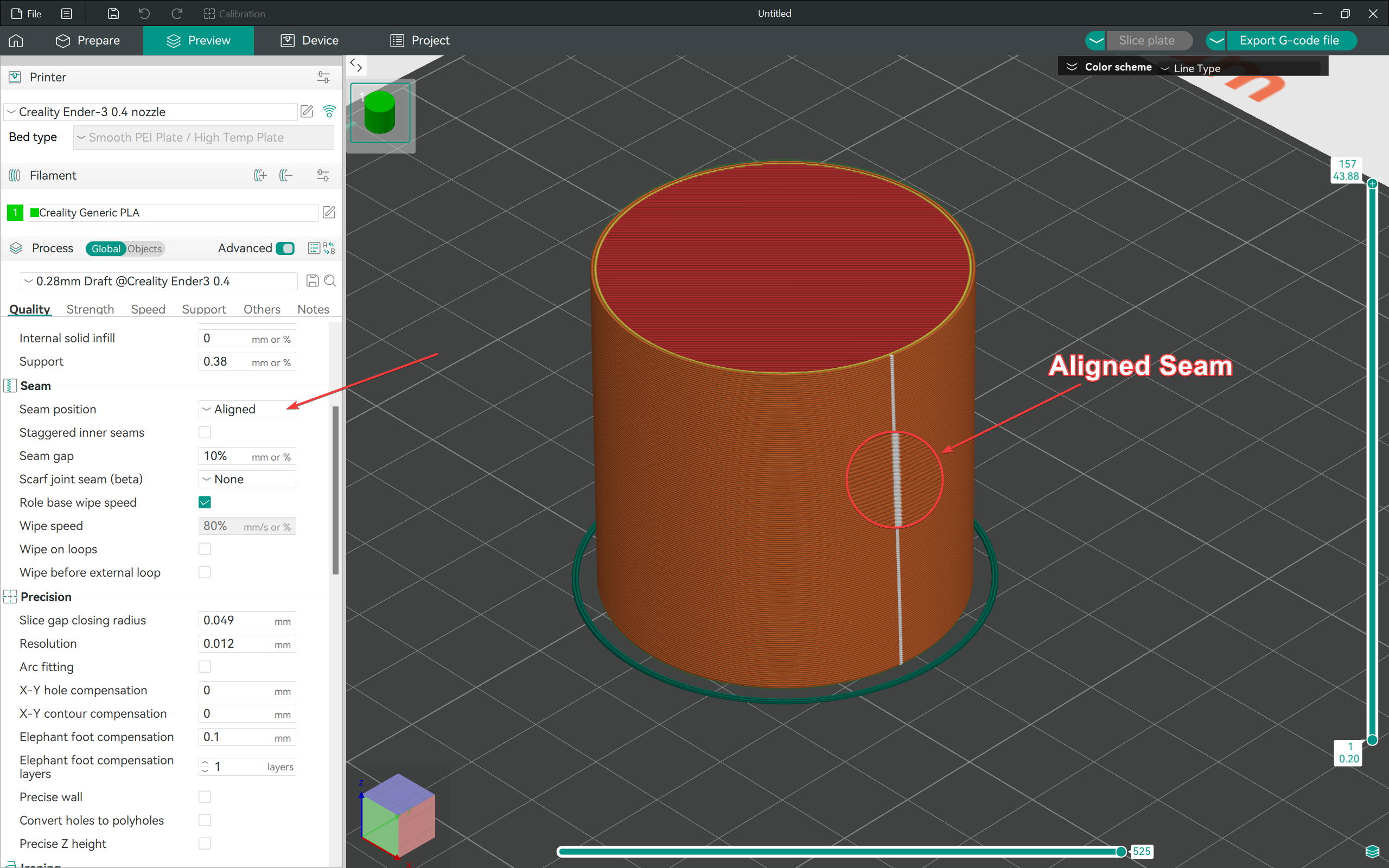The image size is (1389, 868).
Task: Enable the Wipe on loops checkbox
Action: pyautogui.click(x=205, y=549)
